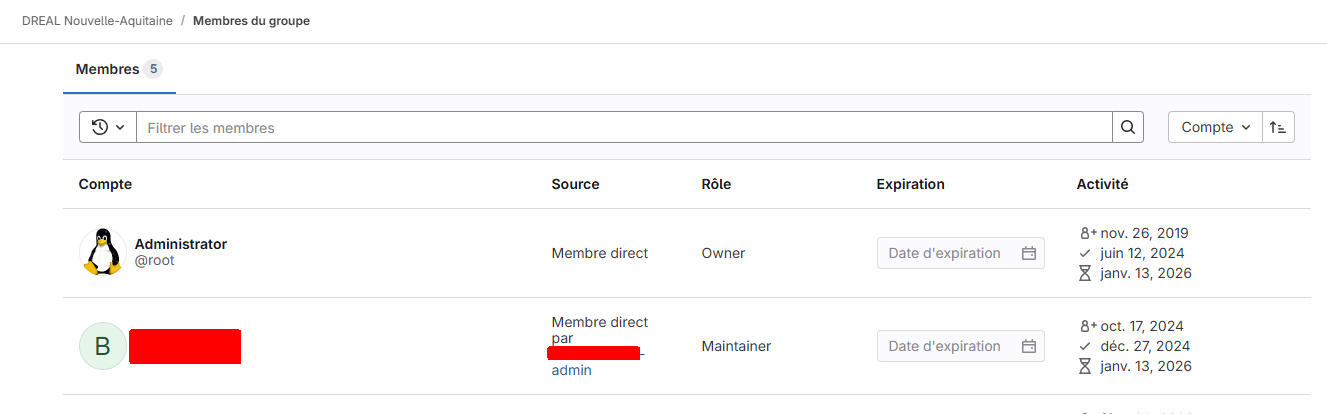This screenshot has height=414, width=1327.
Task: Click checkmark icon beside juin 12, 2024
Action: coord(1085,253)
